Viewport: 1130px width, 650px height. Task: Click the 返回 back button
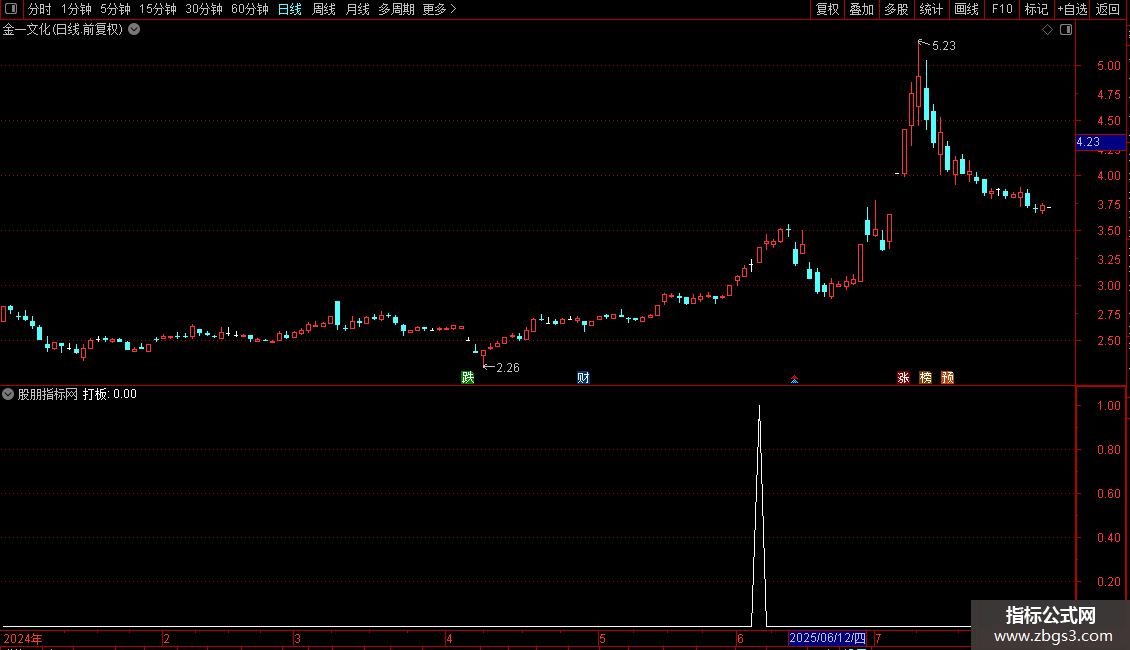1108,9
